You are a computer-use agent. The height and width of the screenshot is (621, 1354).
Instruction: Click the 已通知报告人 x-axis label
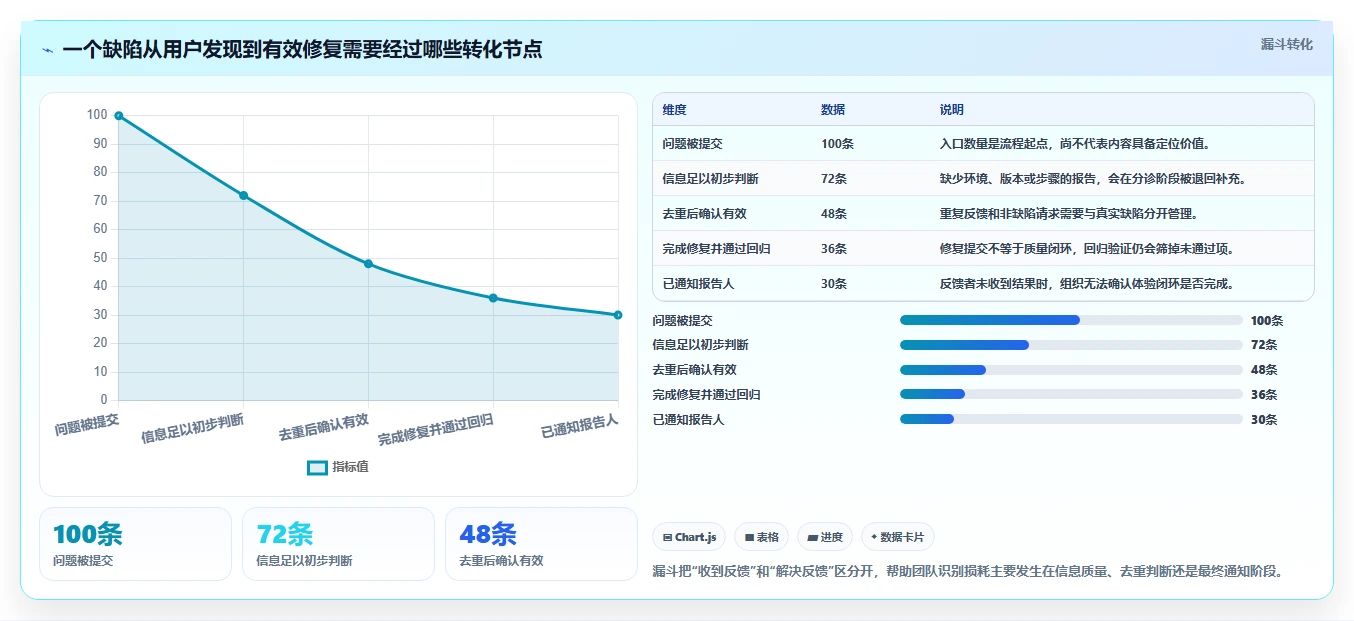pyautogui.click(x=580, y=425)
